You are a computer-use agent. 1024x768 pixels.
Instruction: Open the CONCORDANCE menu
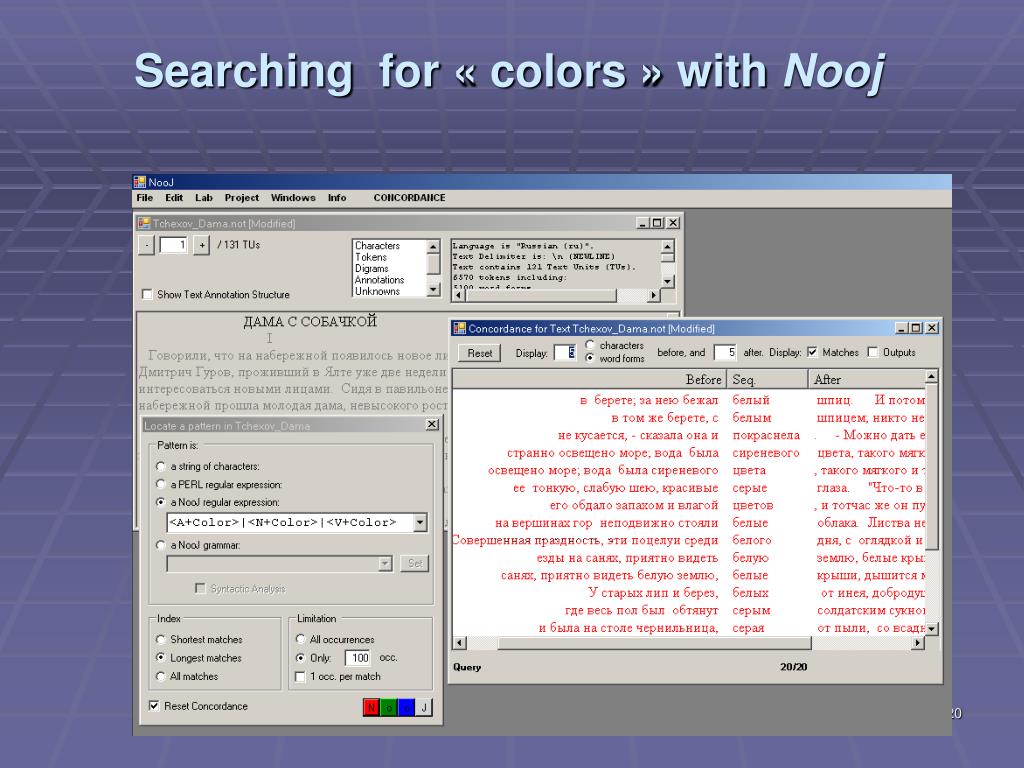pos(409,198)
